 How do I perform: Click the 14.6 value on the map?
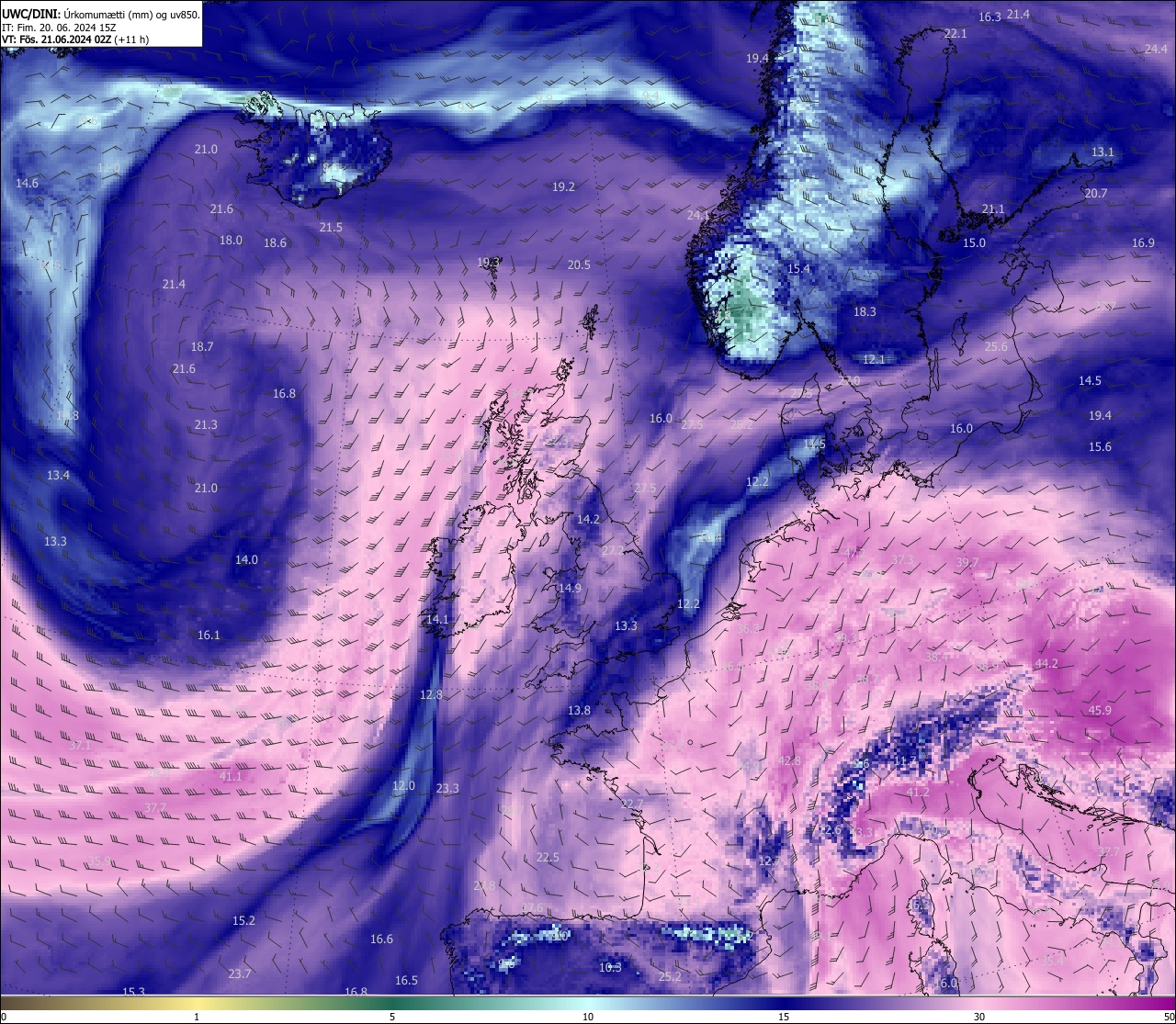[x=27, y=183]
